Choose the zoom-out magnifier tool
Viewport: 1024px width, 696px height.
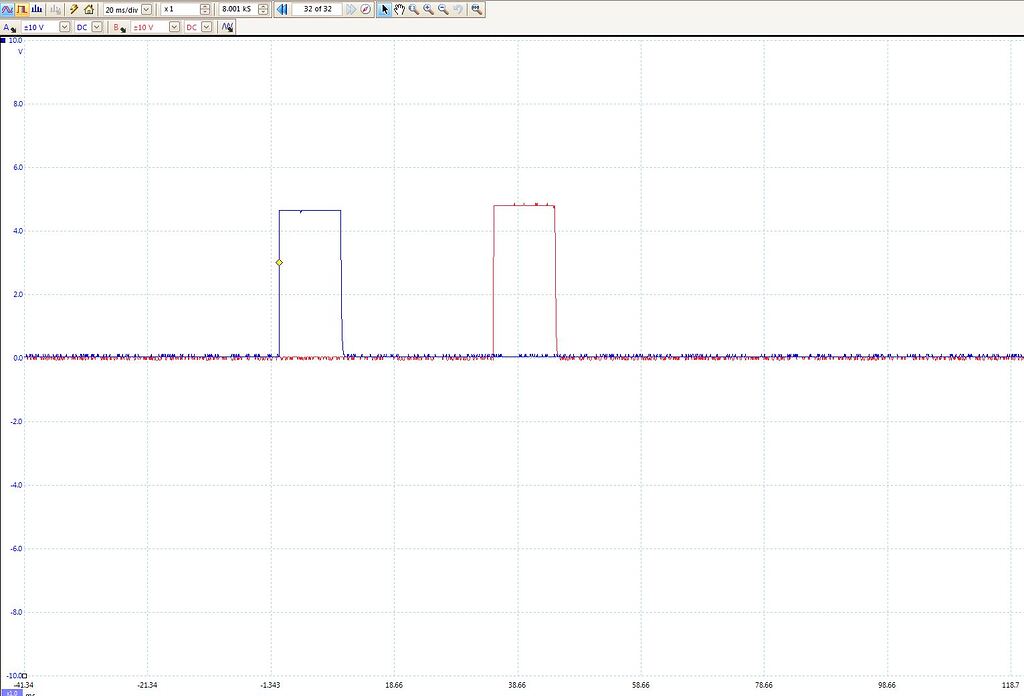click(x=442, y=9)
